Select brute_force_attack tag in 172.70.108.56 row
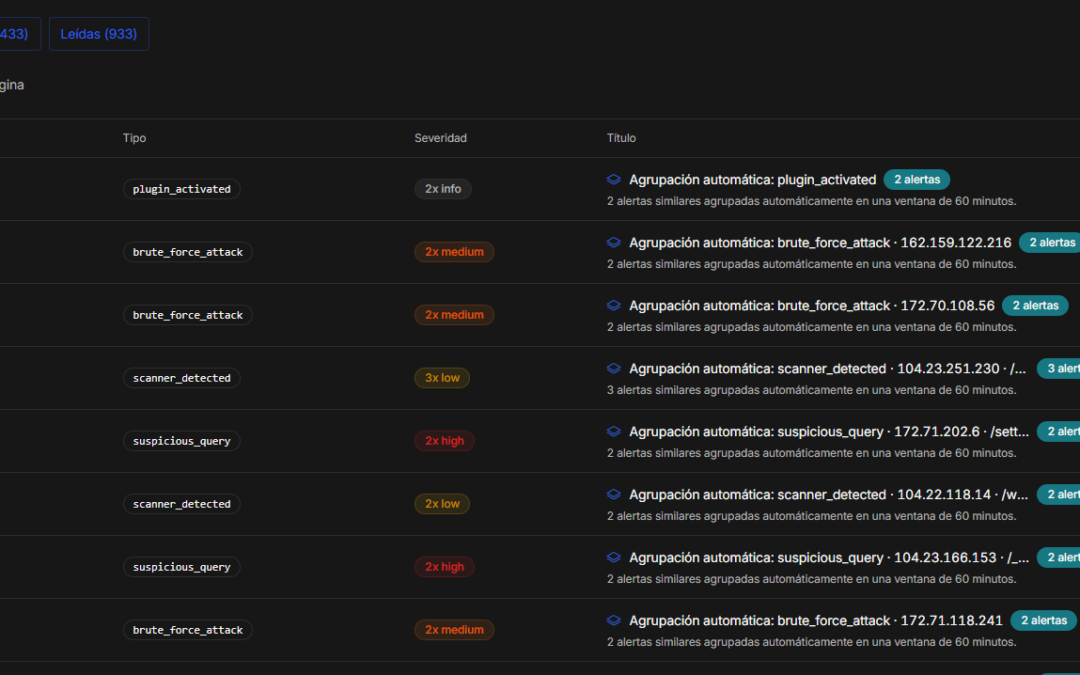Viewport: 1080px width, 675px height. click(x=188, y=315)
